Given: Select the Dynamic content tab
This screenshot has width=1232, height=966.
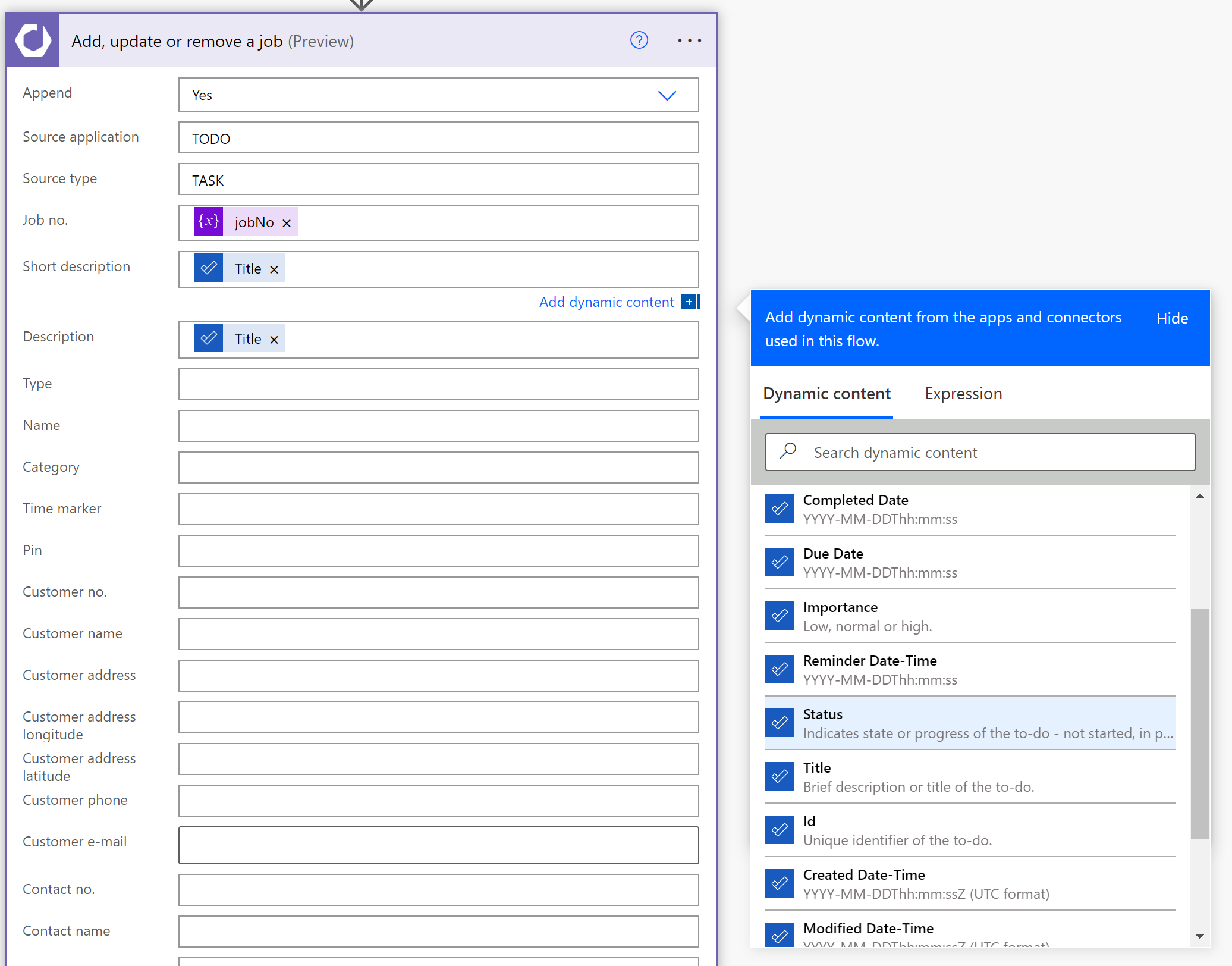Looking at the screenshot, I should pyautogui.click(x=826, y=394).
